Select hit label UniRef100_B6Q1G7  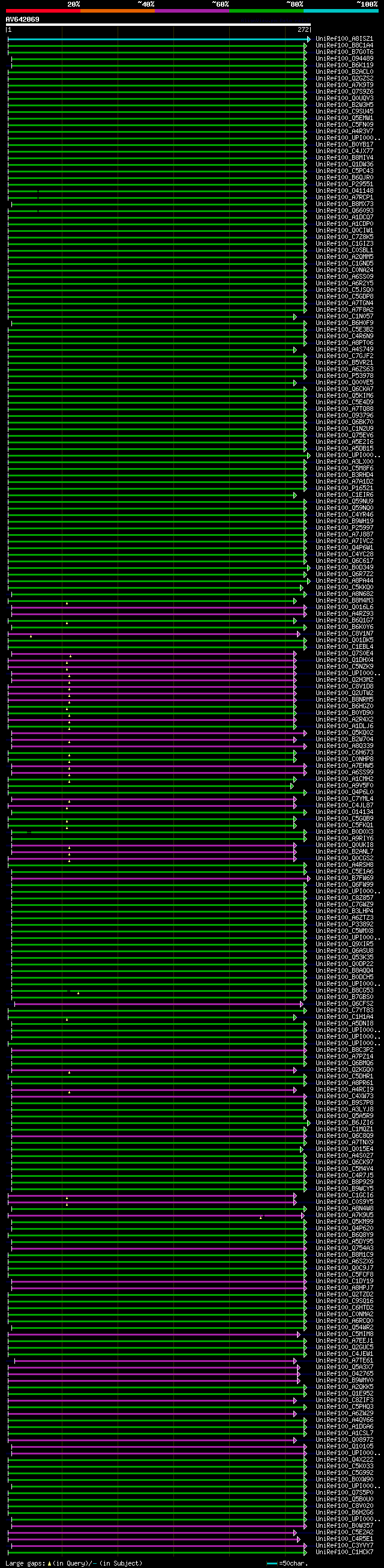344,621
